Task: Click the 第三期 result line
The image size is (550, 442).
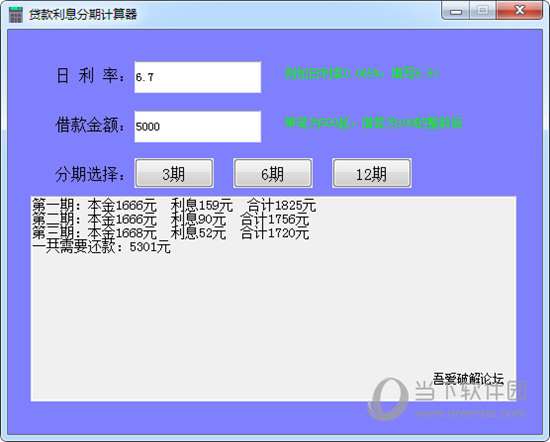Action: (x=170, y=233)
